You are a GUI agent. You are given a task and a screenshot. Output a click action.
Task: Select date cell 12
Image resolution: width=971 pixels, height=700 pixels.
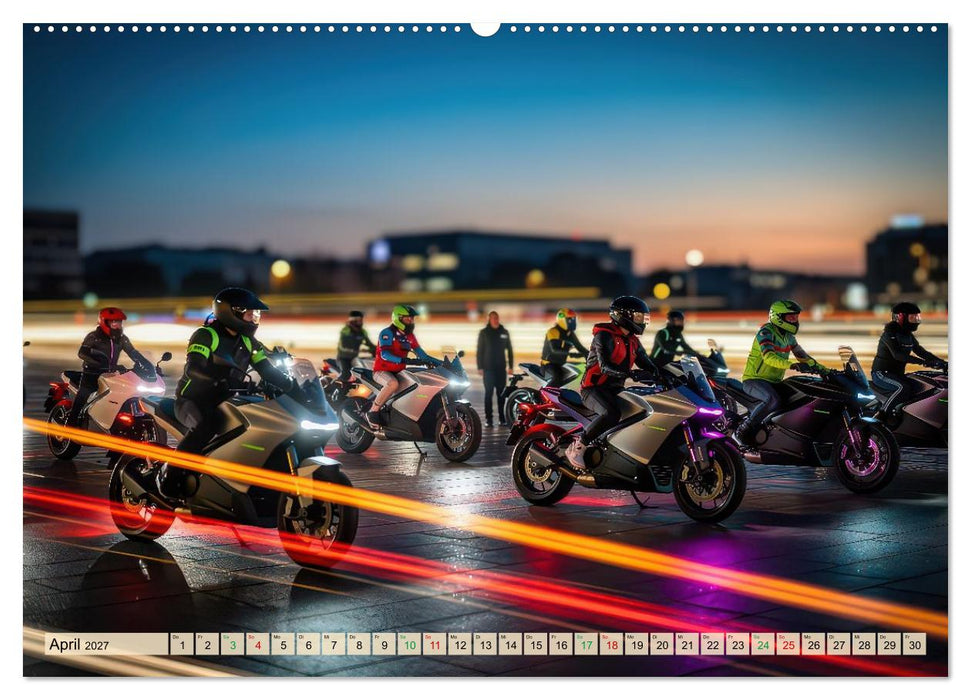(x=460, y=644)
